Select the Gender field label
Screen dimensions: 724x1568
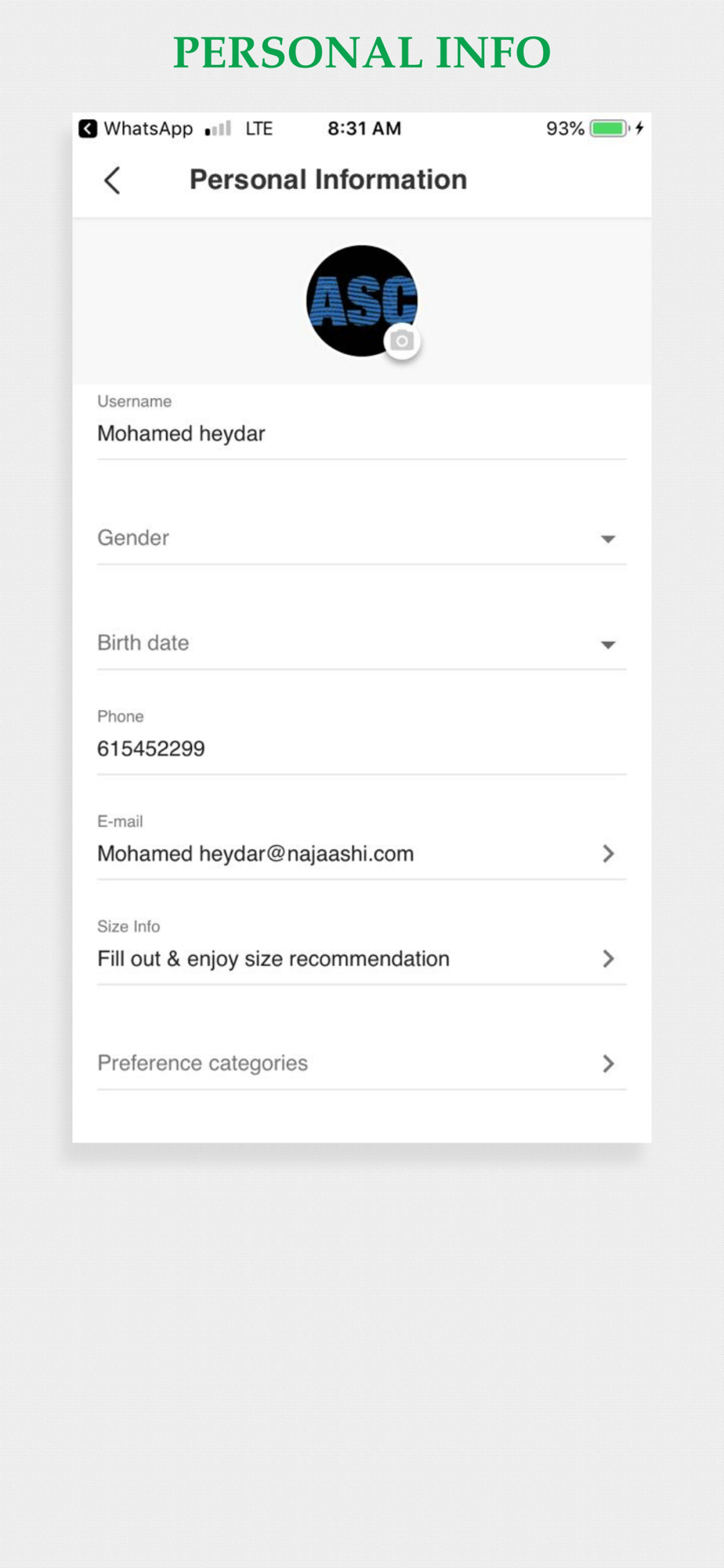(133, 538)
